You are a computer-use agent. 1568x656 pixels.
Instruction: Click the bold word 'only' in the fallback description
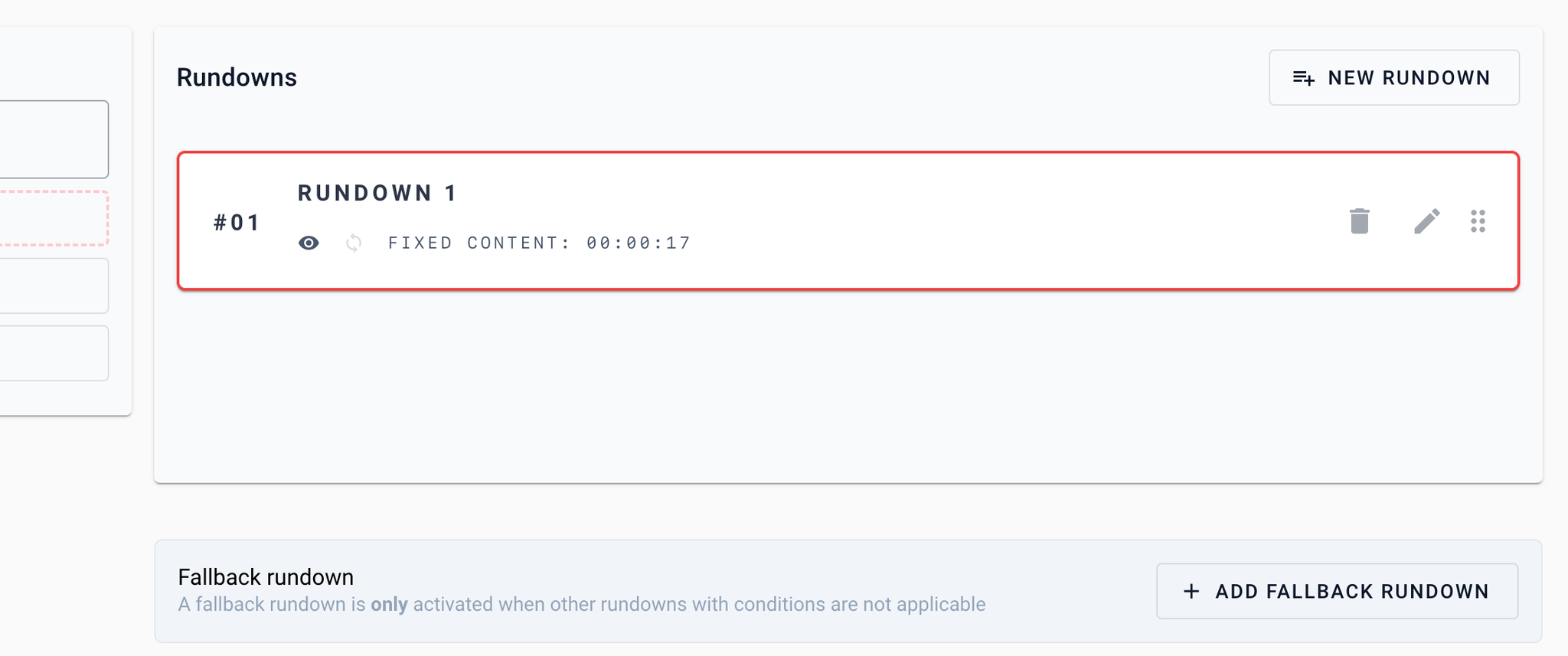click(389, 604)
